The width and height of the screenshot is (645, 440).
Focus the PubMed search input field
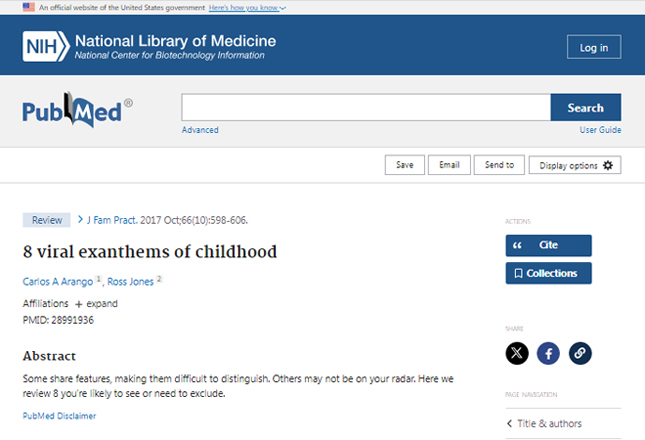coord(366,107)
